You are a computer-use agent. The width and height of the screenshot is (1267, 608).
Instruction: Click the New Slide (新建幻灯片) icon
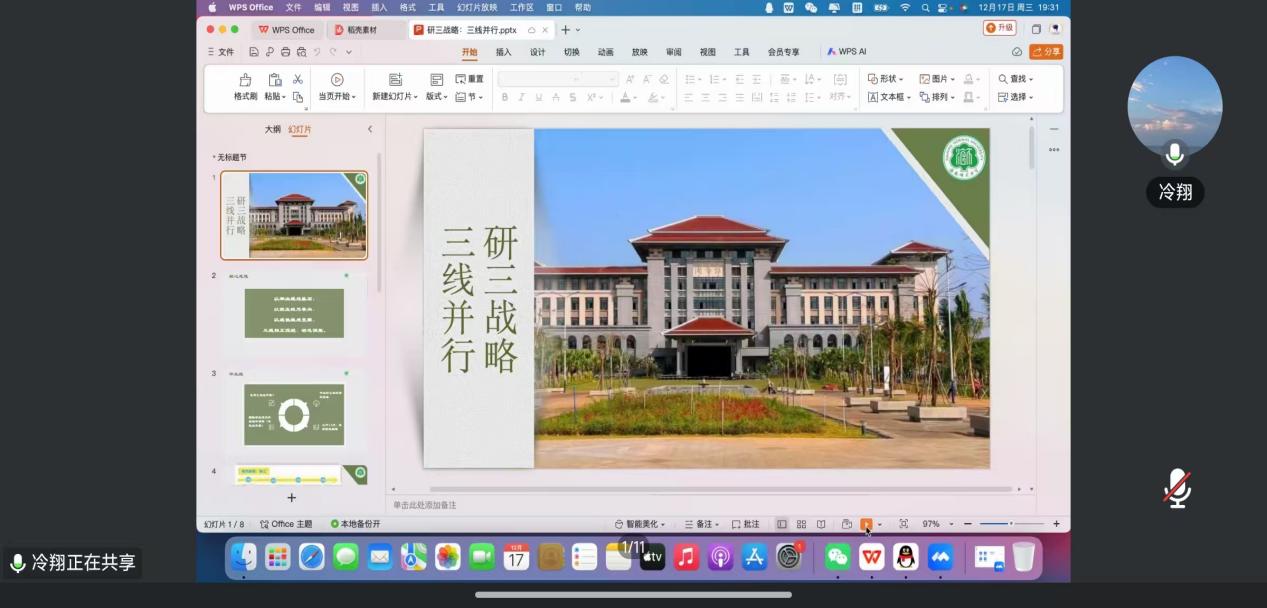point(395,80)
